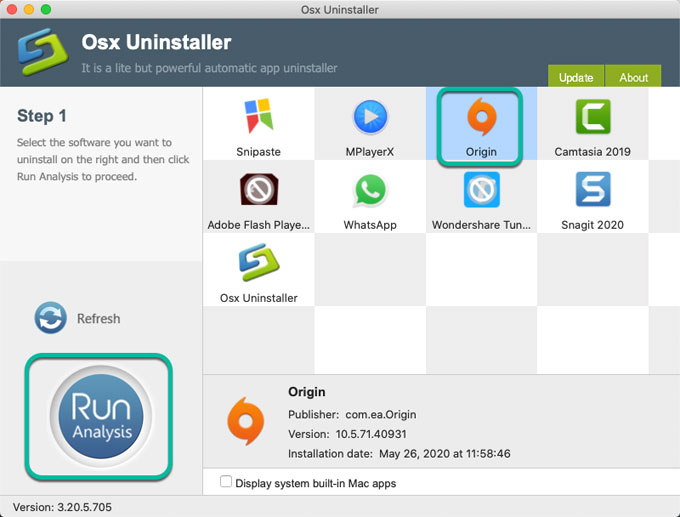This screenshot has height=517, width=680.
Task: Click the Refresh text label
Action: coord(98,318)
